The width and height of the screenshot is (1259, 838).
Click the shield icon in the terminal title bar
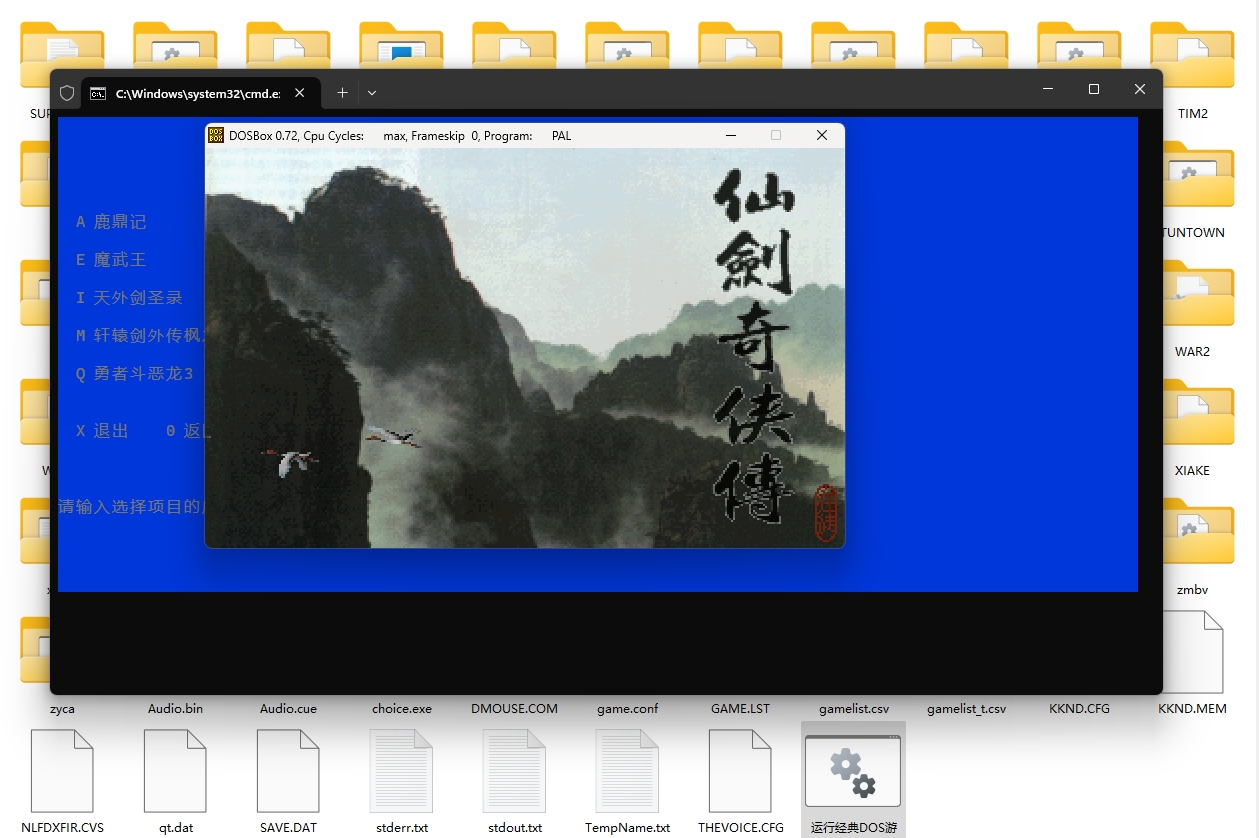[67, 92]
